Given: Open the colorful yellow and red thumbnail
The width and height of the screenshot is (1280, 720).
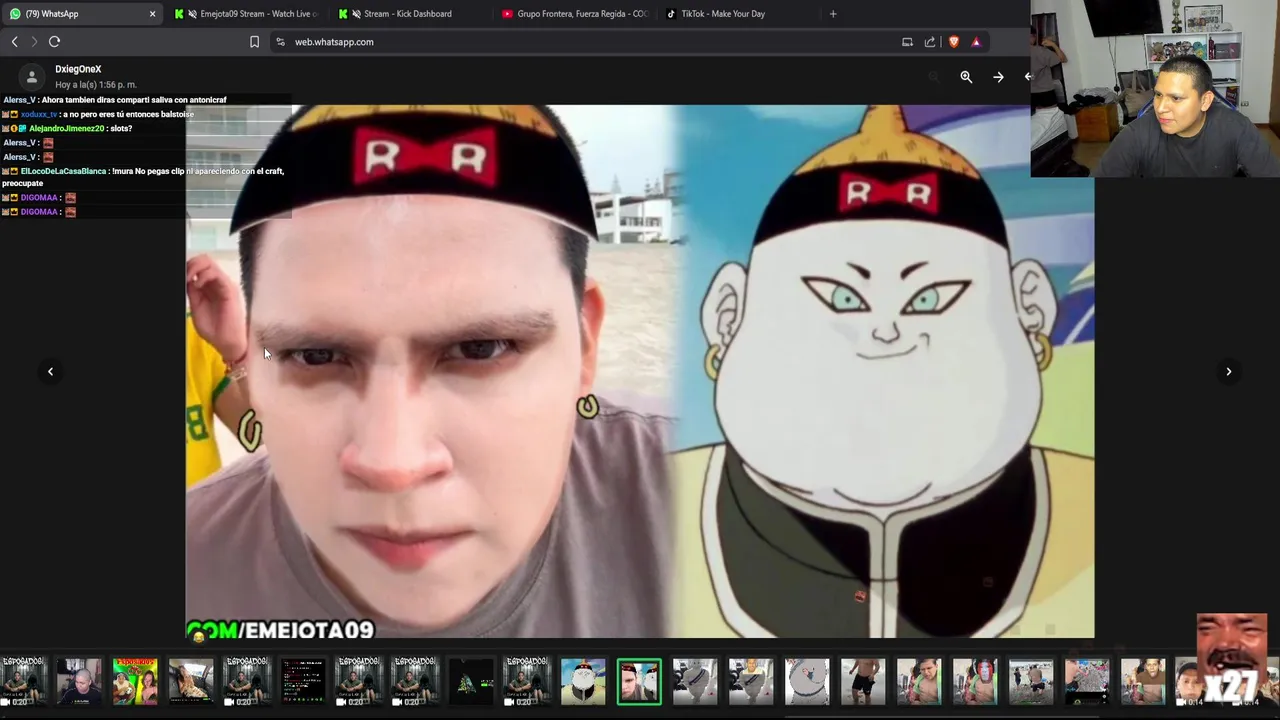Looking at the screenshot, I should tap(135, 681).
